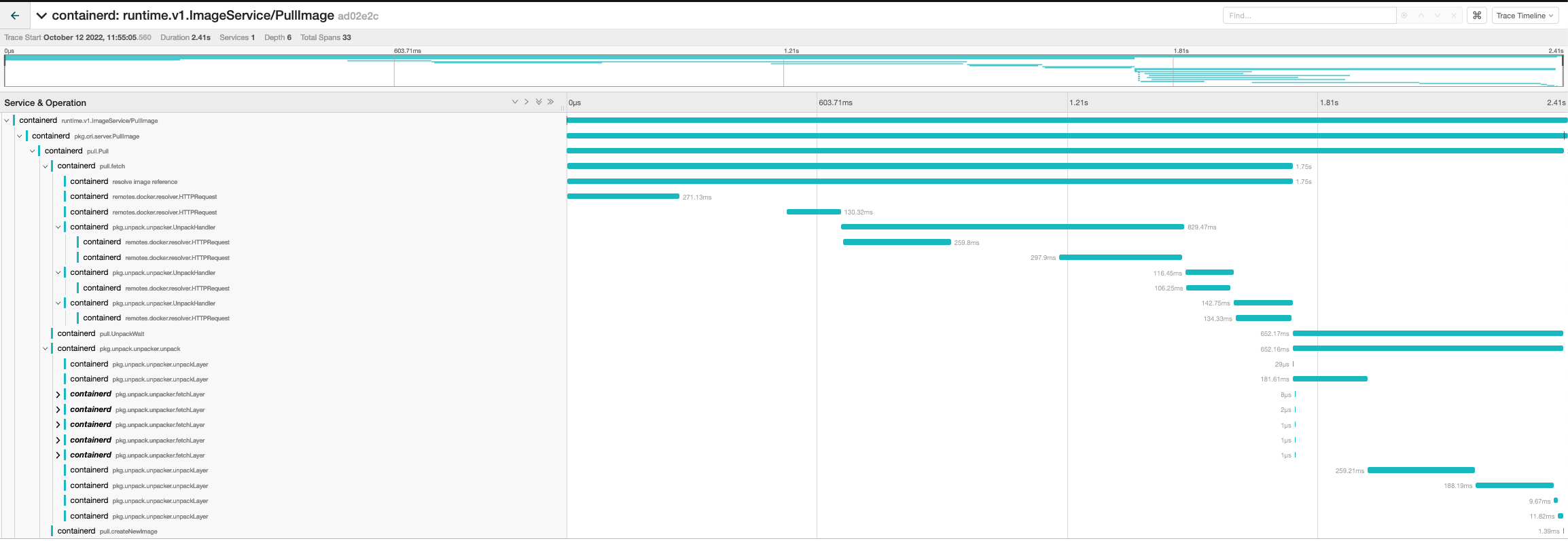Jump to previous search result arrow
The width and height of the screenshot is (1568, 541).
(x=1421, y=16)
